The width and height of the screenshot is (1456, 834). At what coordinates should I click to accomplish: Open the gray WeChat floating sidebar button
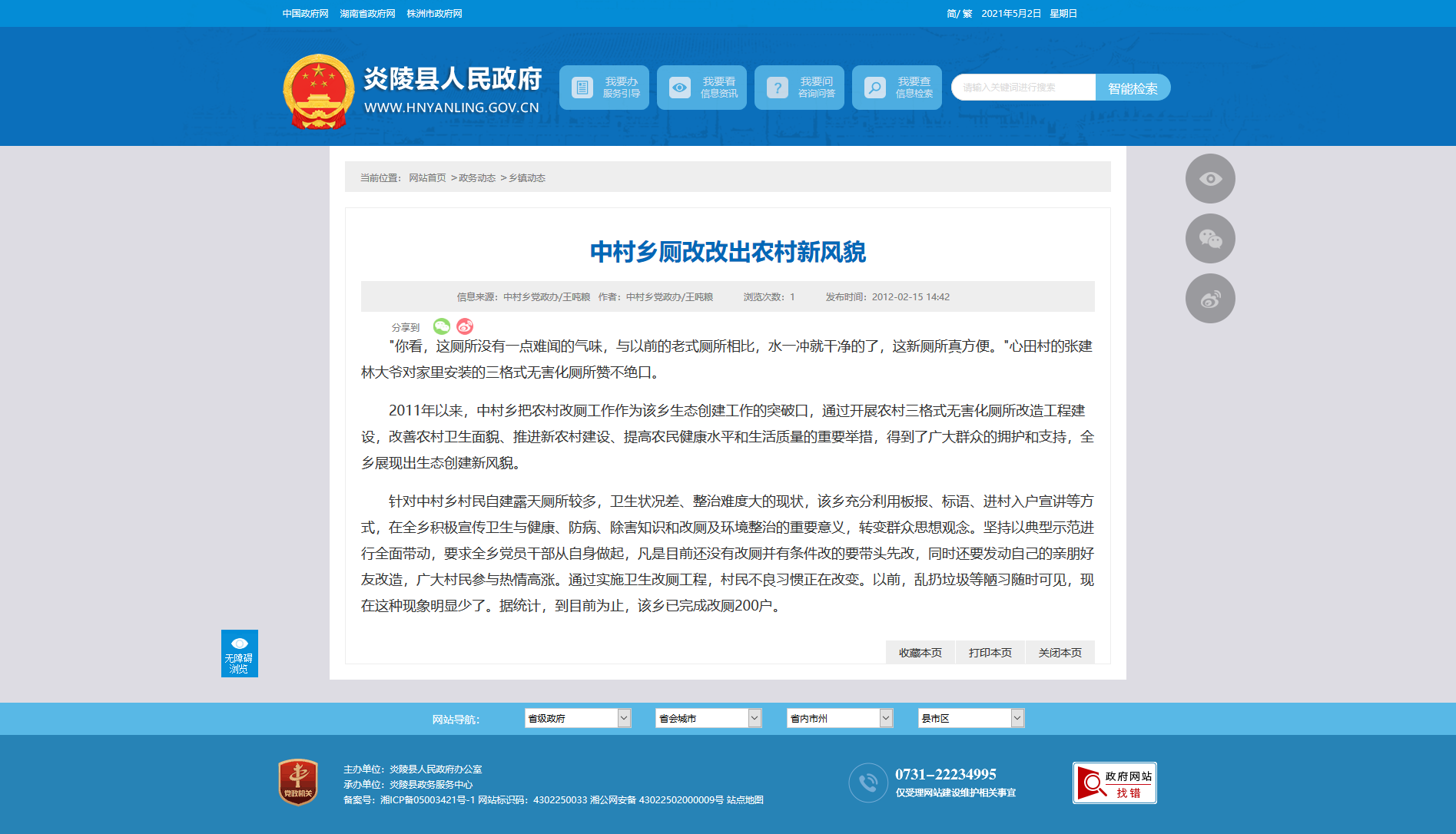1209,239
